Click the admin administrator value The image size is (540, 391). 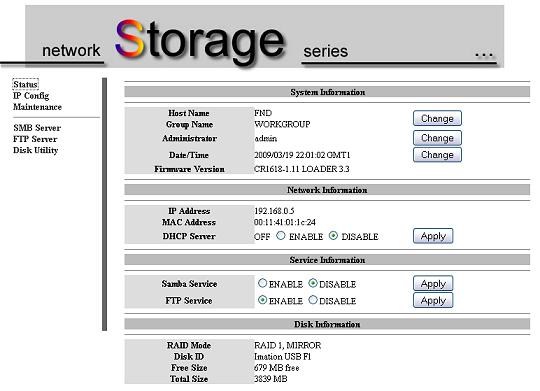[x=266, y=138]
